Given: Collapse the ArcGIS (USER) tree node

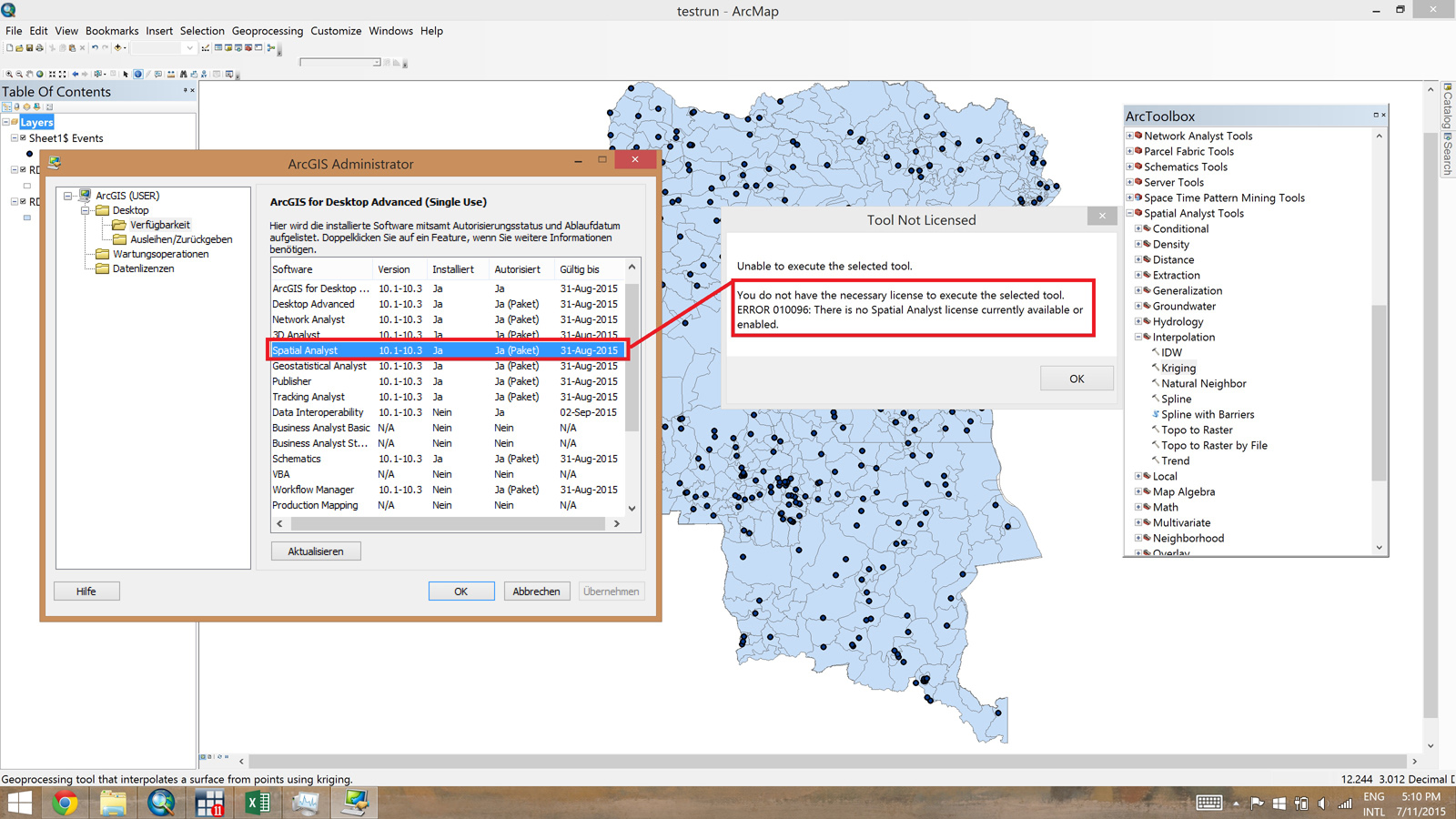Looking at the screenshot, I should (68, 196).
